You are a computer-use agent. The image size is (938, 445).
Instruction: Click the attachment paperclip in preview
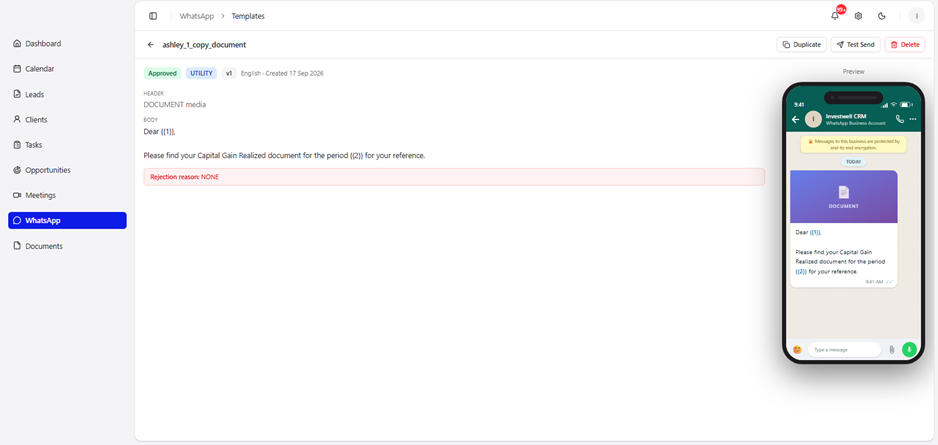click(x=892, y=349)
